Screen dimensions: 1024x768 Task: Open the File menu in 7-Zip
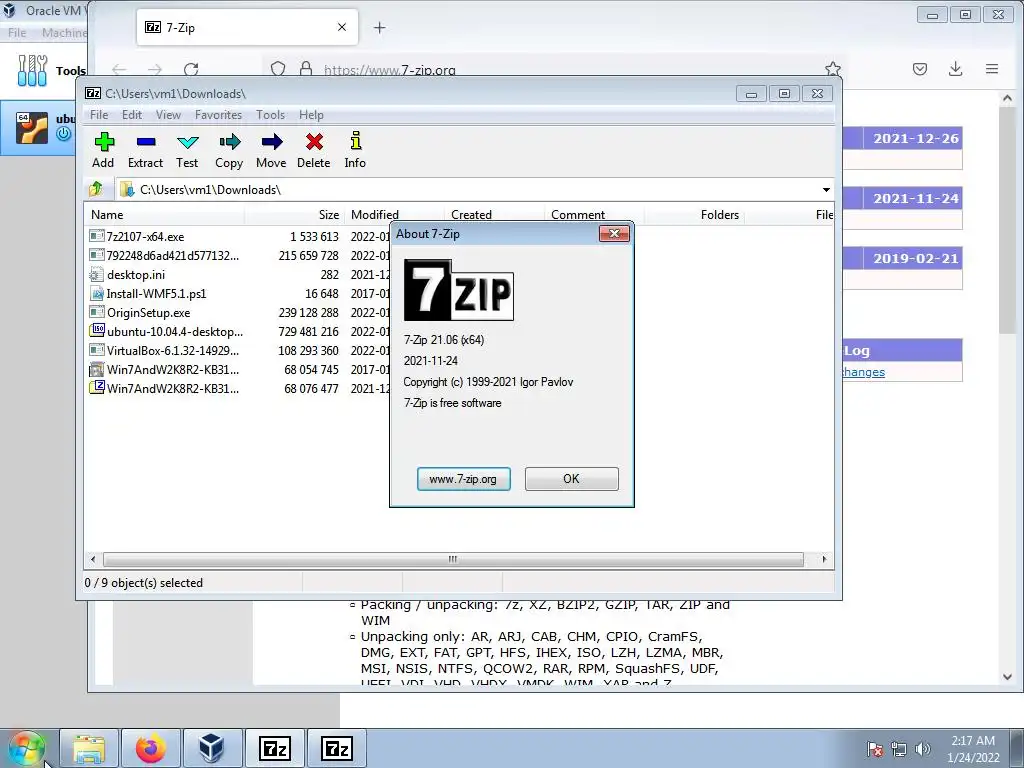pyautogui.click(x=99, y=115)
